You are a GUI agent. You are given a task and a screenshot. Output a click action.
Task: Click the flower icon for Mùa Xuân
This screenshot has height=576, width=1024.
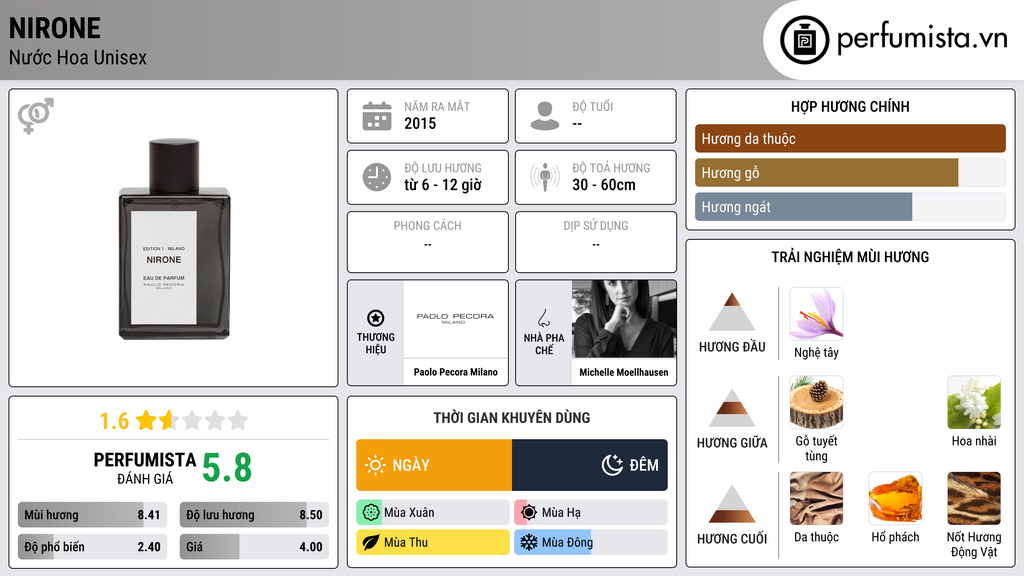tap(371, 512)
